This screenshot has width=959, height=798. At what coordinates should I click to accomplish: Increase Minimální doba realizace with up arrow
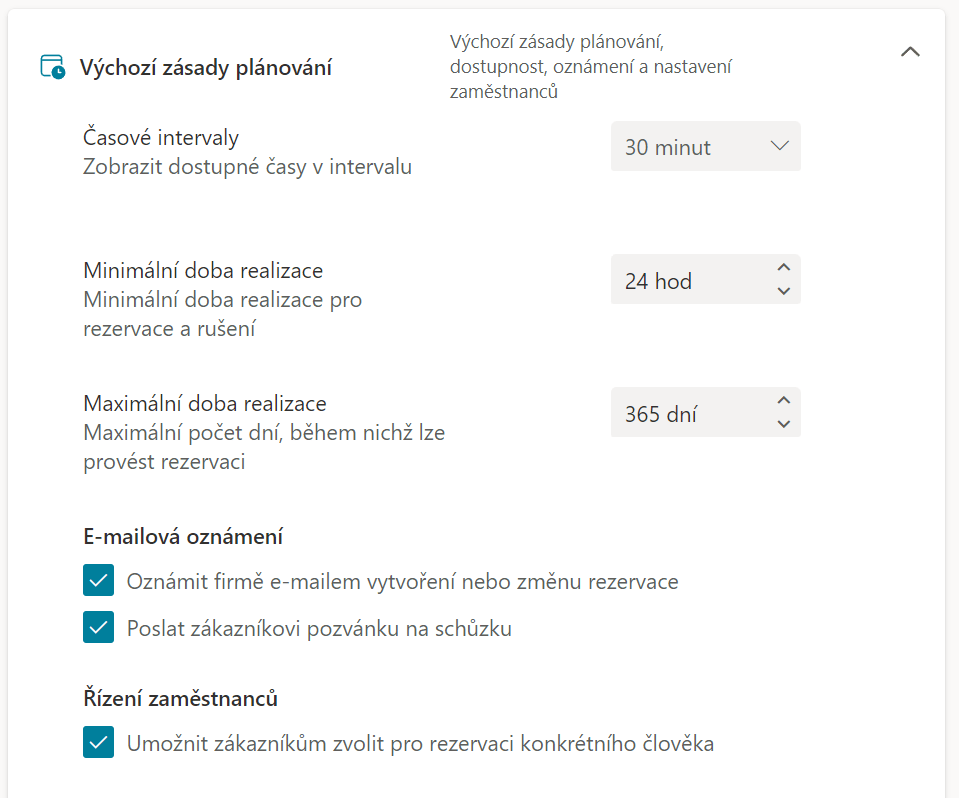coord(784,268)
